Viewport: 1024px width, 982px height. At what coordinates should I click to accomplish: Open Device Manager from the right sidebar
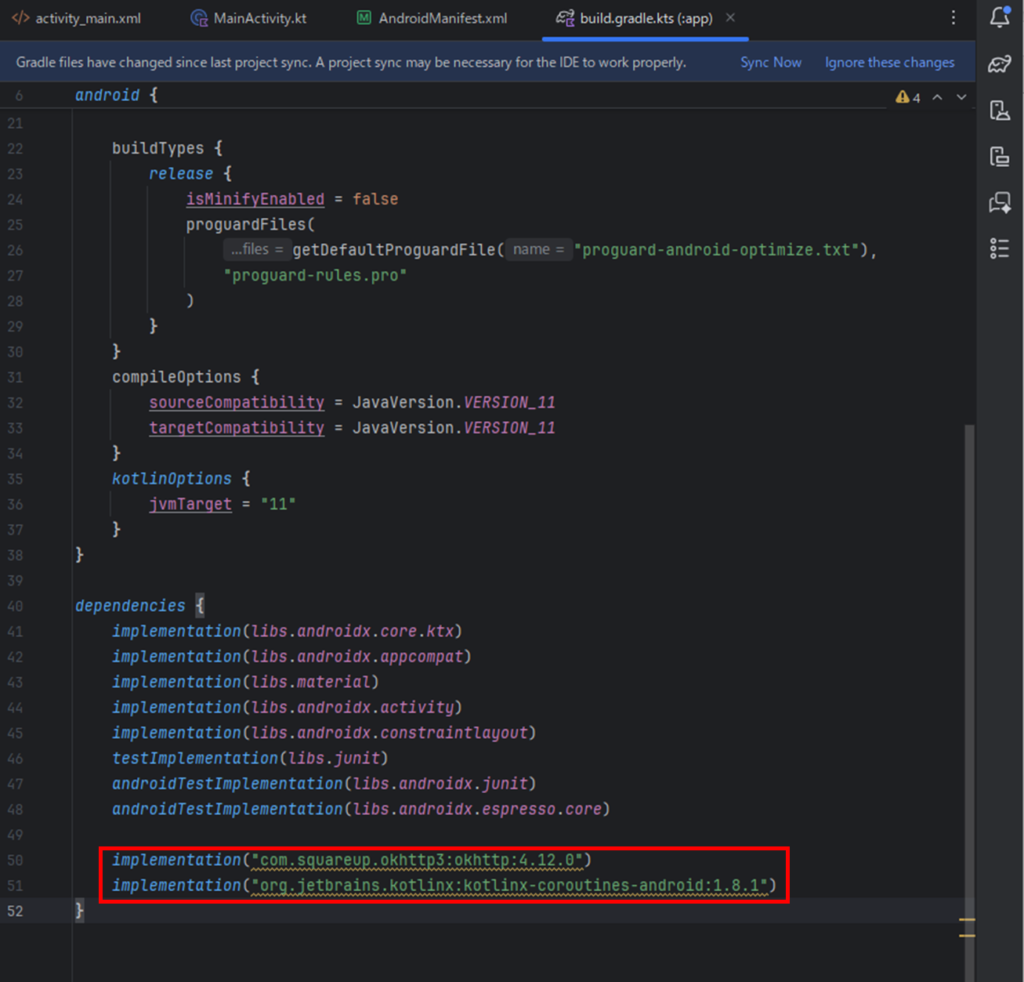tap(999, 110)
